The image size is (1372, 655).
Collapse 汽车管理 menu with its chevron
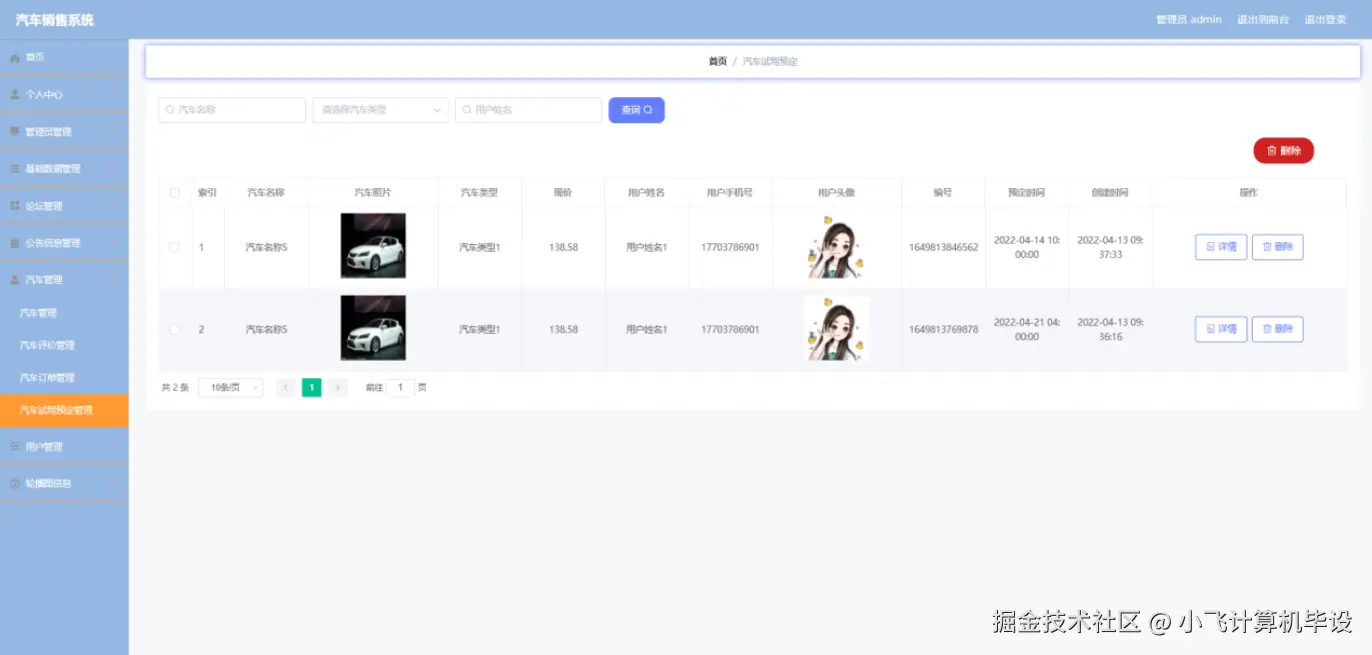[x=112, y=280]
